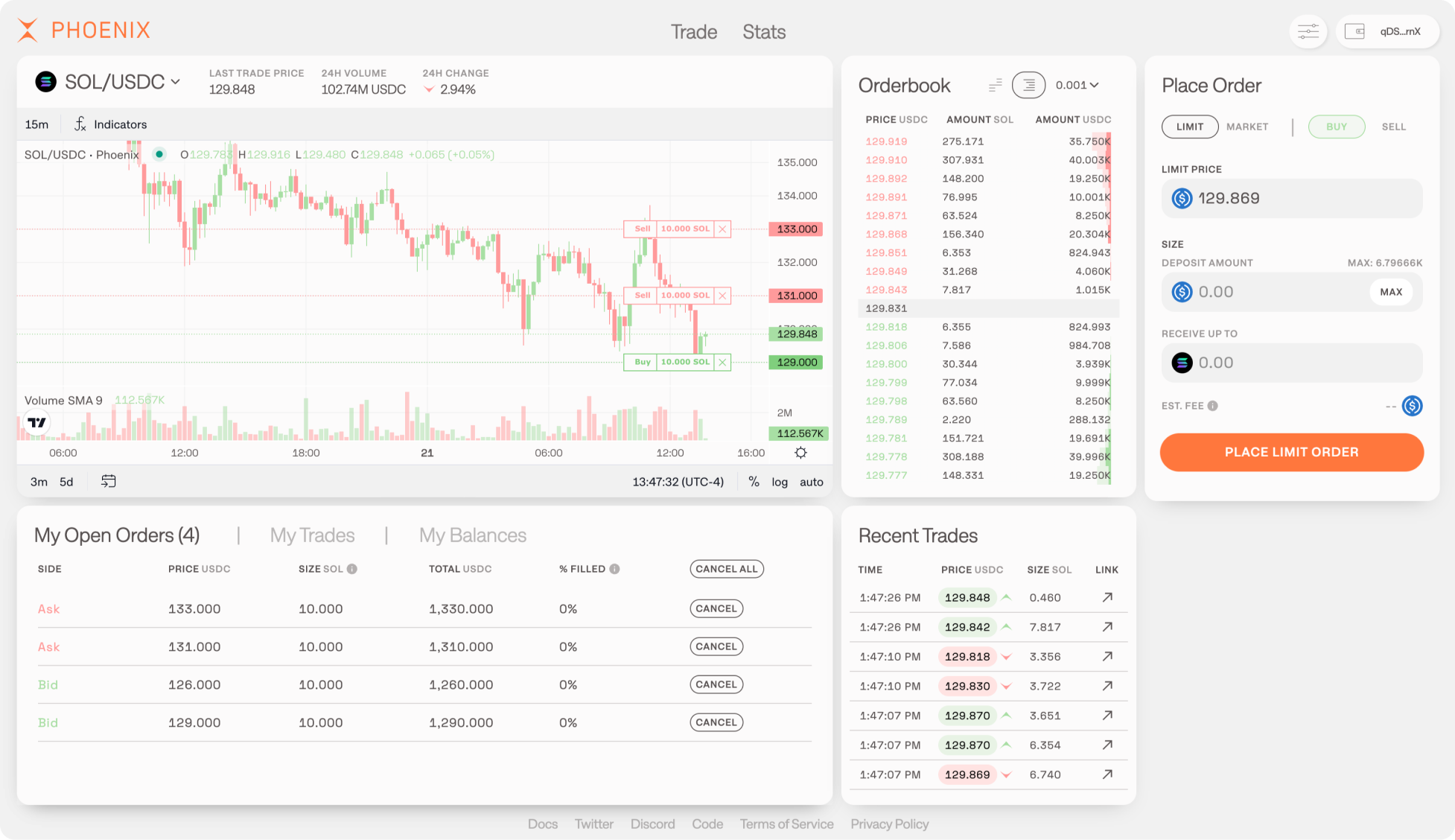Switch to the staggered orderbook layout icon
Viewport: 1455px width, 840px height.
(995, 86)
